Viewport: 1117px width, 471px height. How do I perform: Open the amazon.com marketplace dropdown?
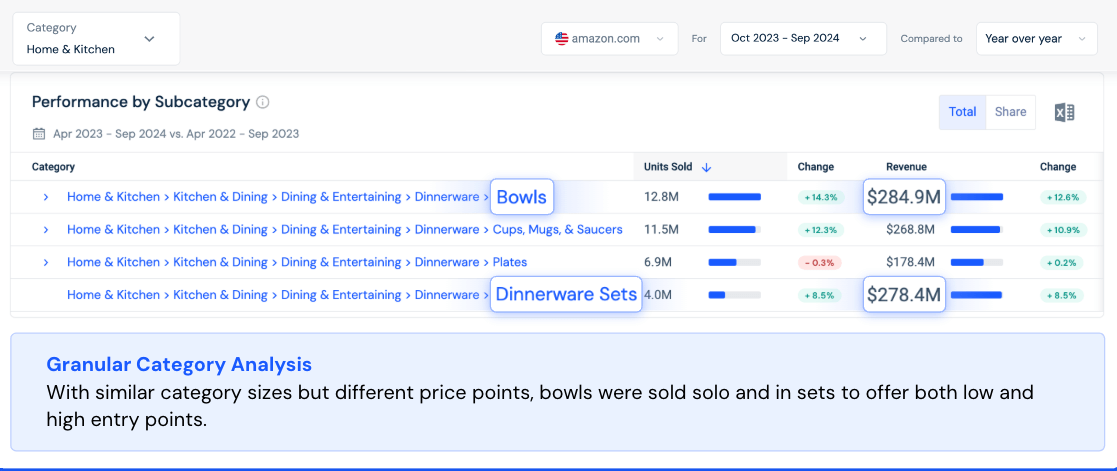pyautogui.click(x=610, y=39)
